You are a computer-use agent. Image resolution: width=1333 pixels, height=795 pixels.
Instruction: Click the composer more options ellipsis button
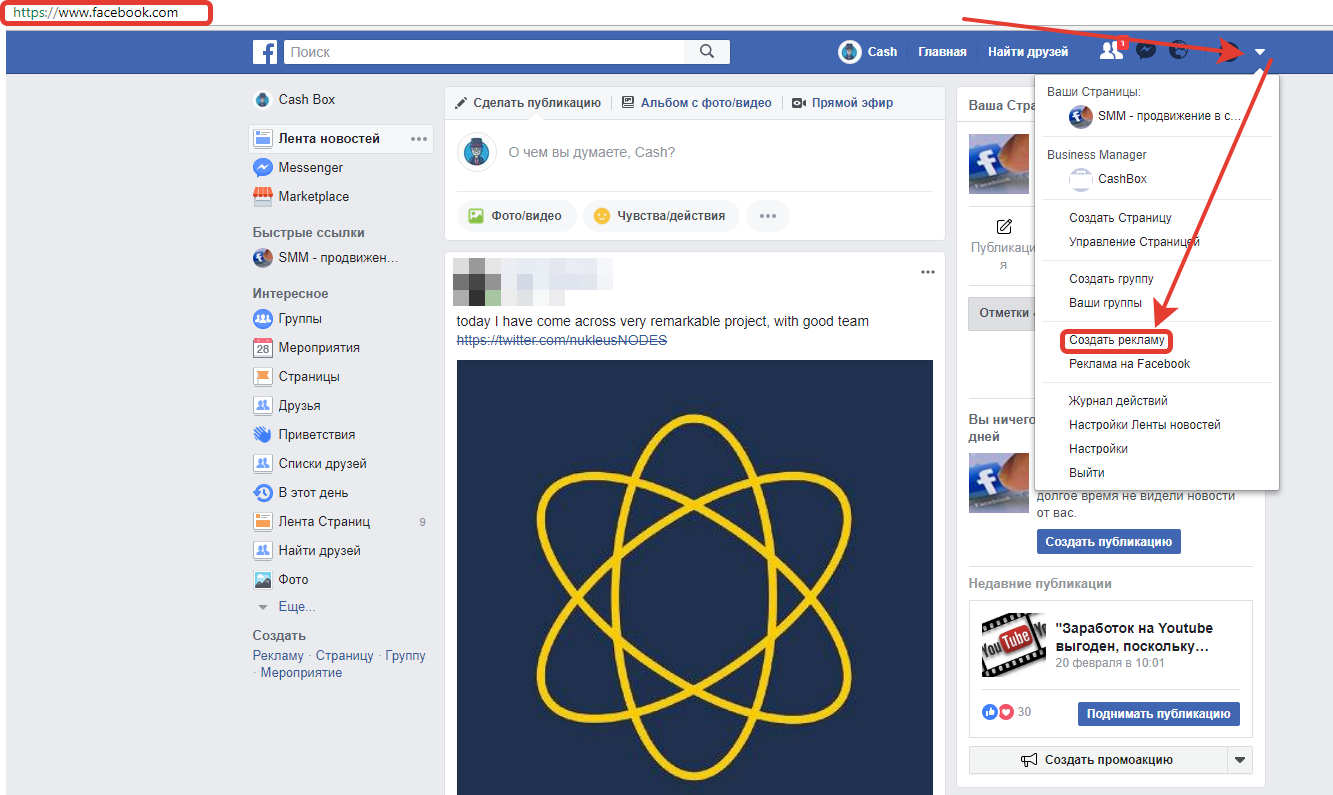pos(768,216)
